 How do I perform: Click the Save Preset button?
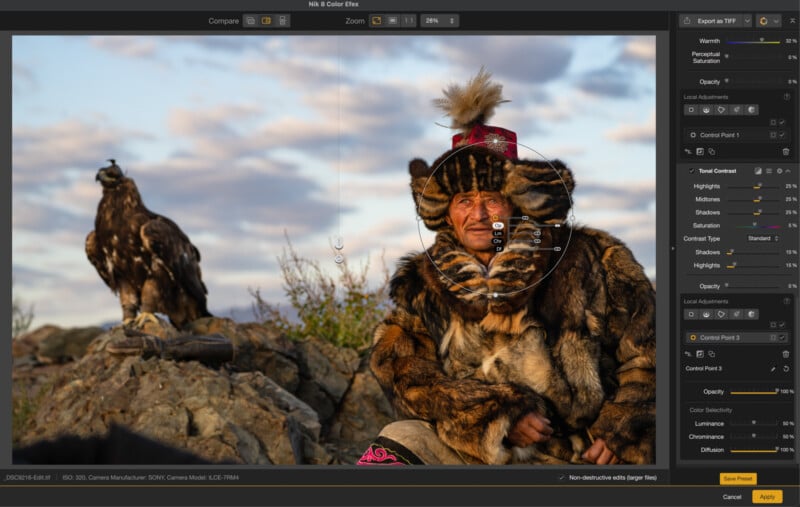pos(738,479)
